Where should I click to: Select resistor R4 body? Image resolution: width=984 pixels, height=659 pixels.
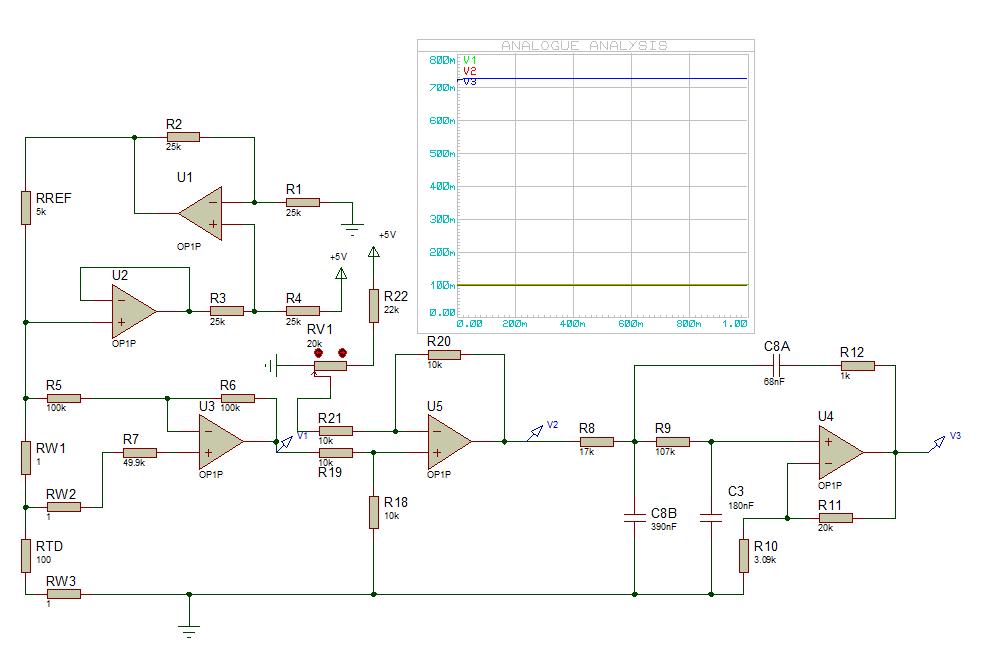[x=302, y=311]
